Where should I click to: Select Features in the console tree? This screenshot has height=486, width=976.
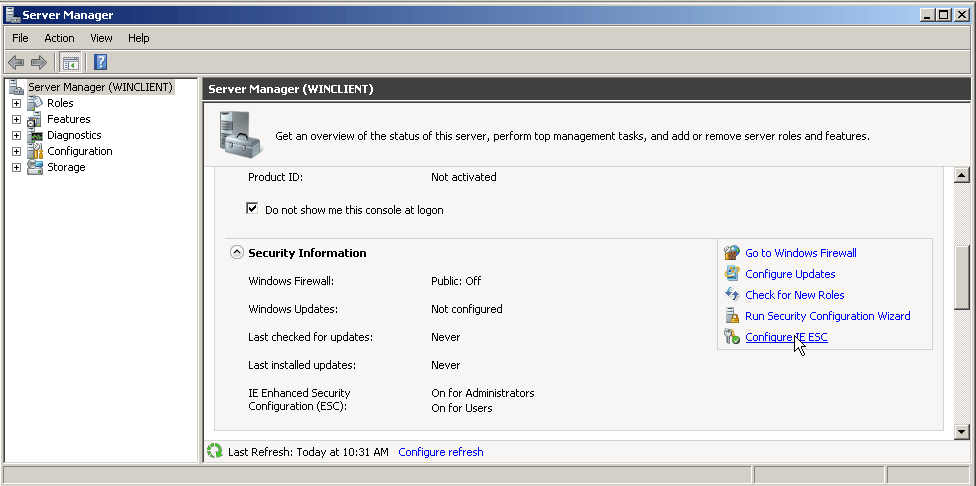tap(68, 119)
